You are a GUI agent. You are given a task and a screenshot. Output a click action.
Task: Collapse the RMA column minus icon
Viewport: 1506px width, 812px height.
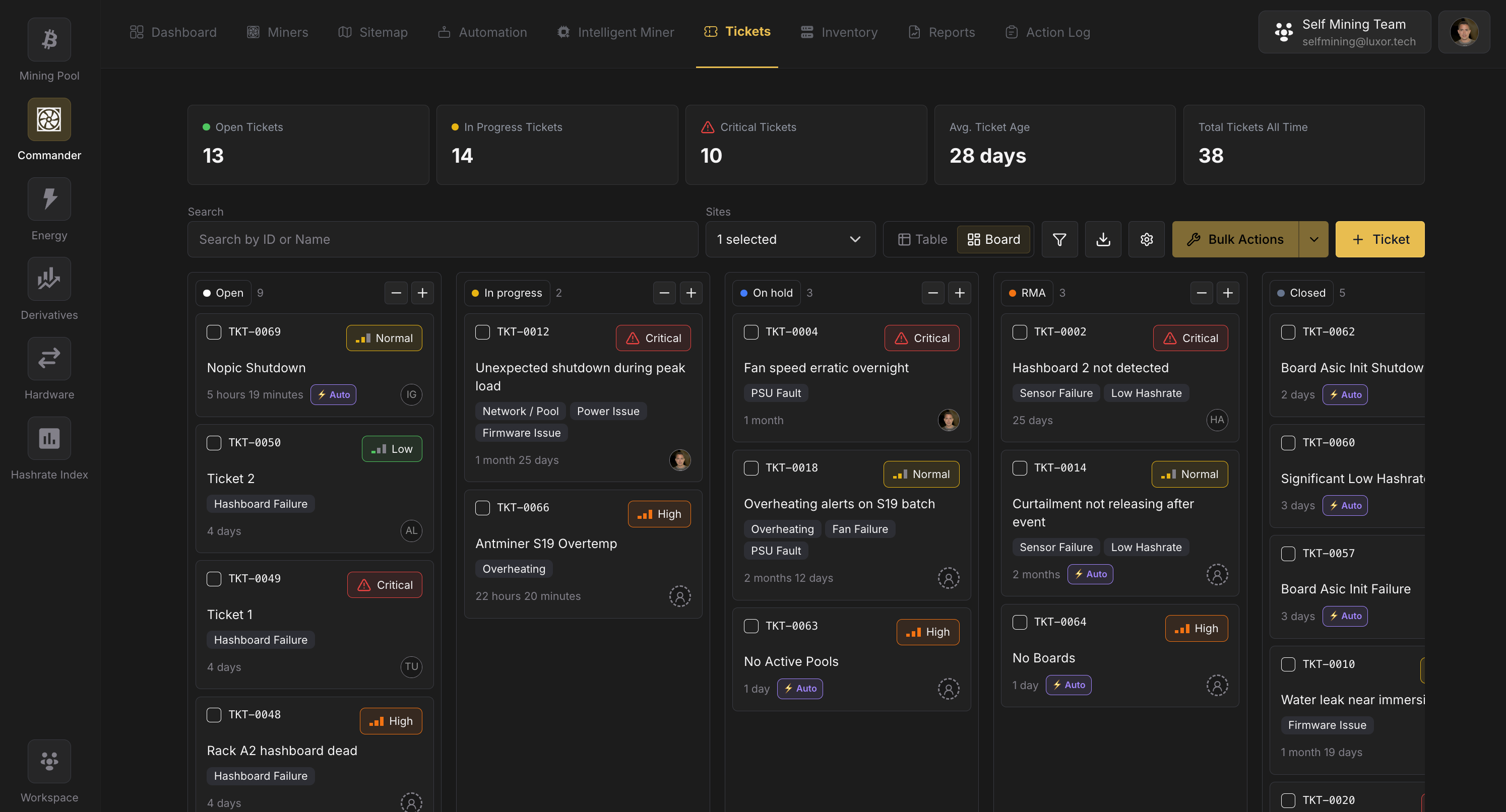(x=1202, y=293)
